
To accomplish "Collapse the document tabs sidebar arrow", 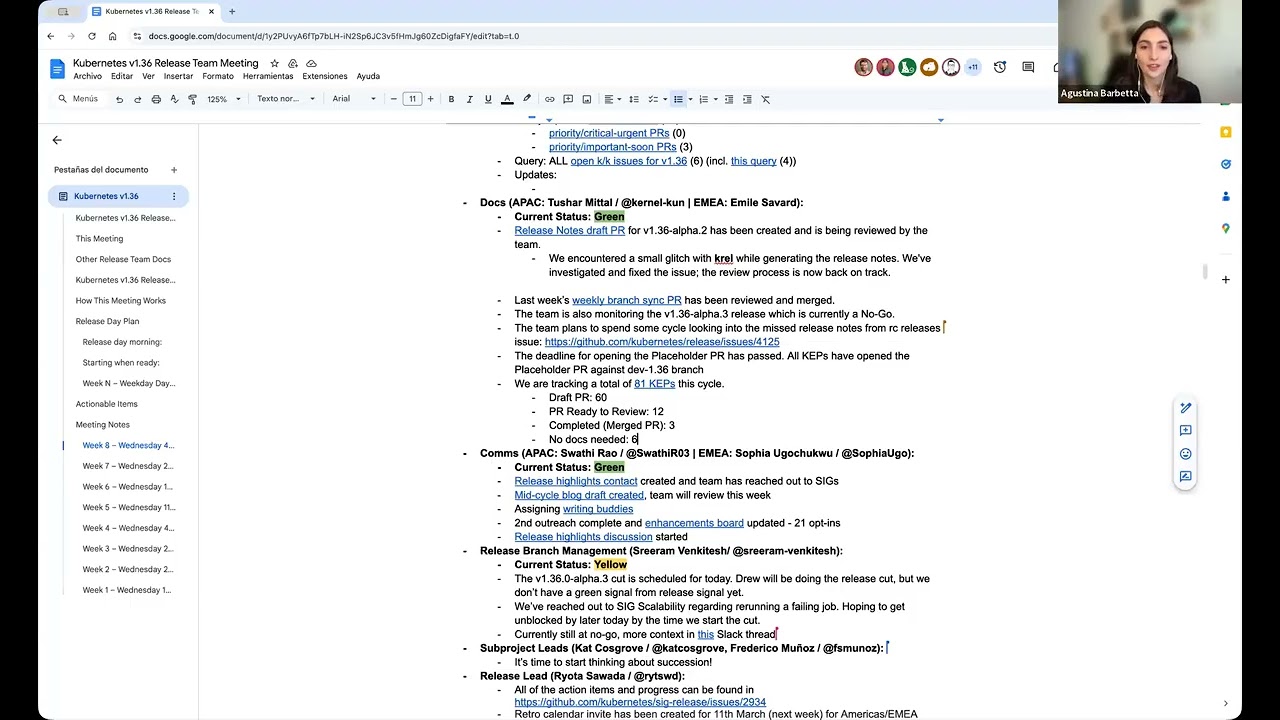I will click(x=57, y=140).
